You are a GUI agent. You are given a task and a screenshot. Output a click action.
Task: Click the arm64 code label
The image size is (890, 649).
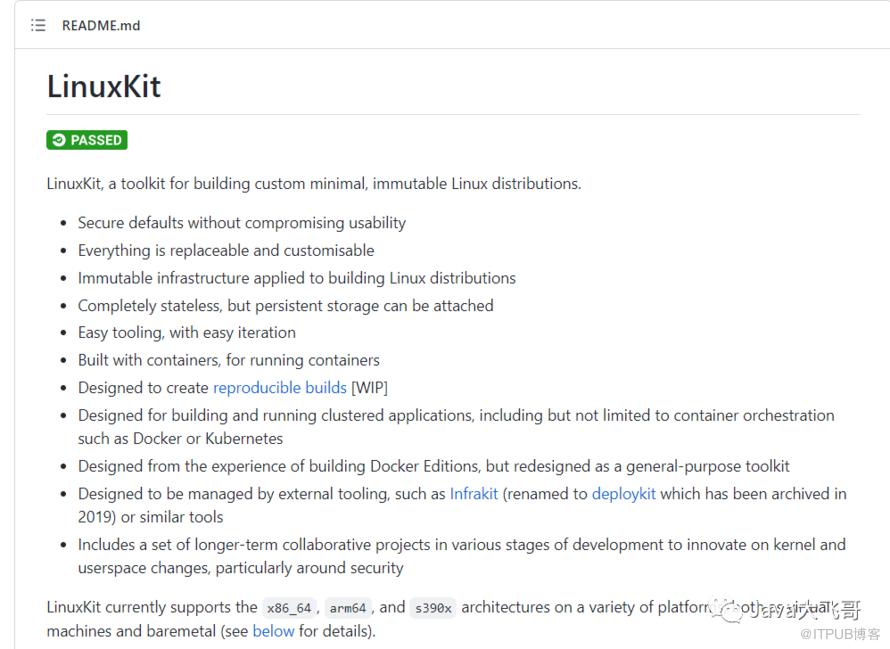point(349,607)
